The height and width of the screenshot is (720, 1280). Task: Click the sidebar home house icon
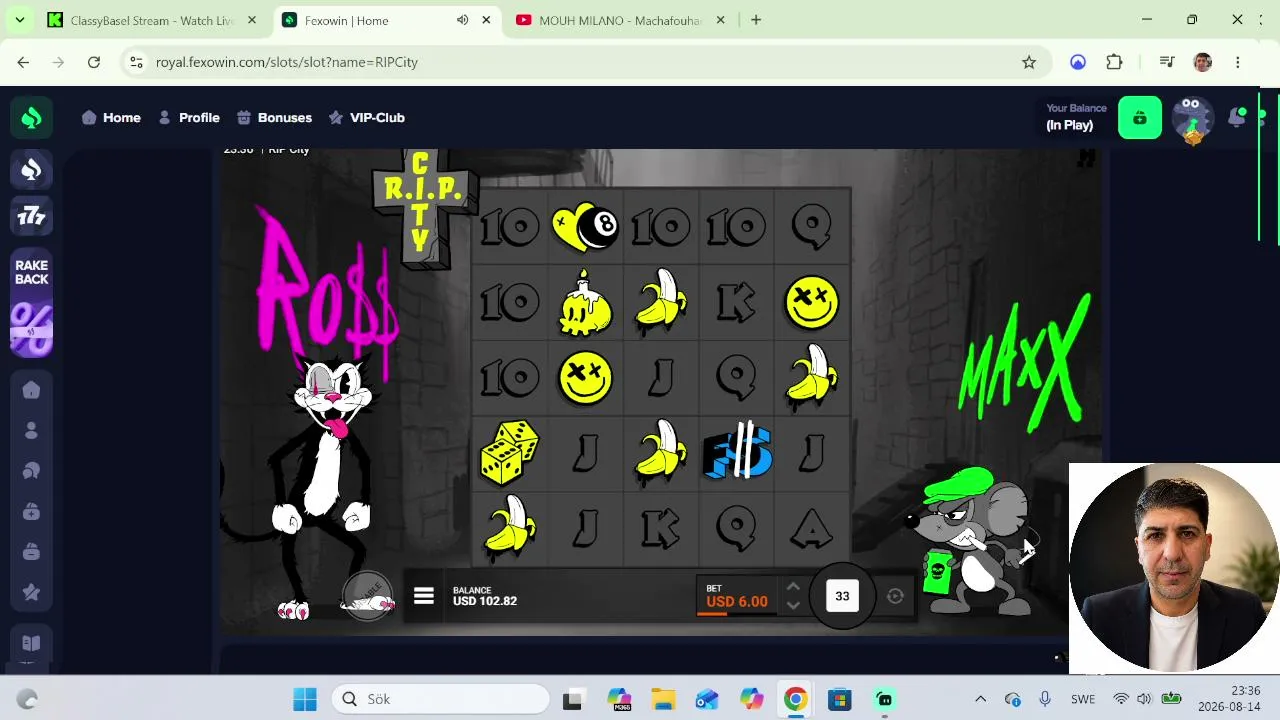point(31,390)
